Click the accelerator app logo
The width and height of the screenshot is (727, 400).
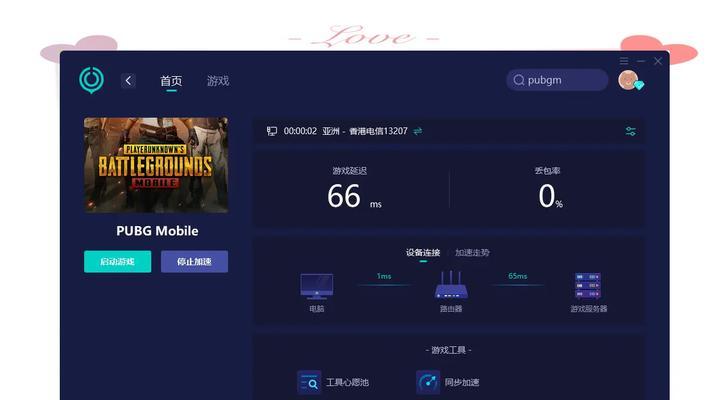tap(91, 80)
